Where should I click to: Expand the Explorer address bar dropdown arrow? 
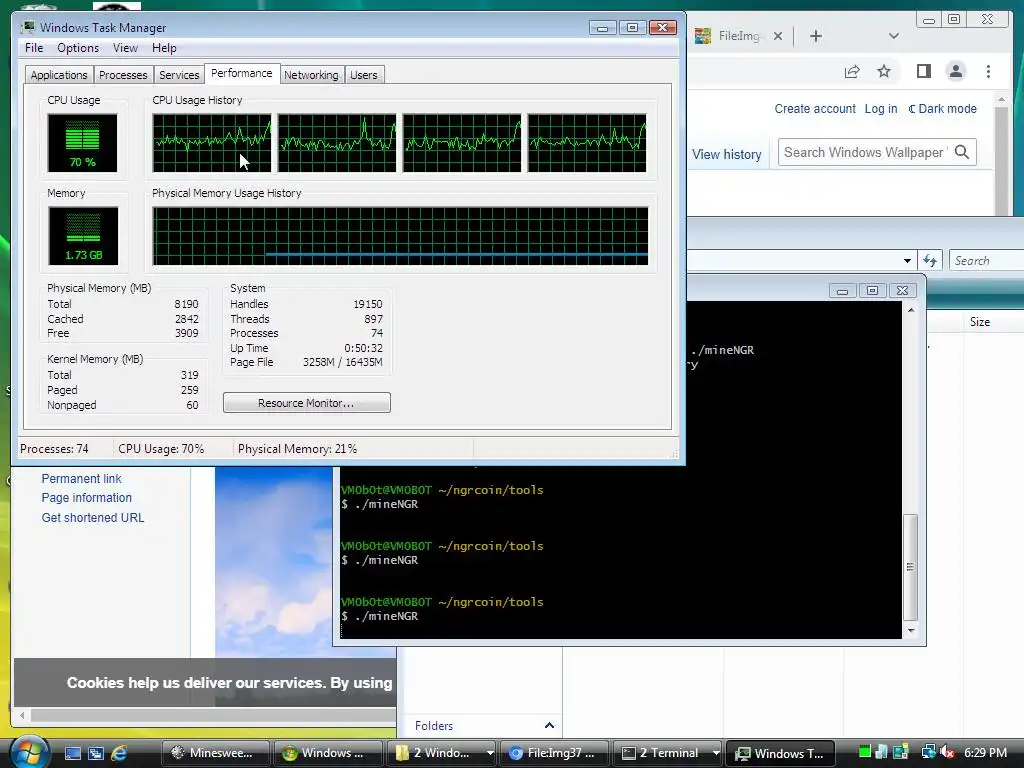(x=907, y=261)
